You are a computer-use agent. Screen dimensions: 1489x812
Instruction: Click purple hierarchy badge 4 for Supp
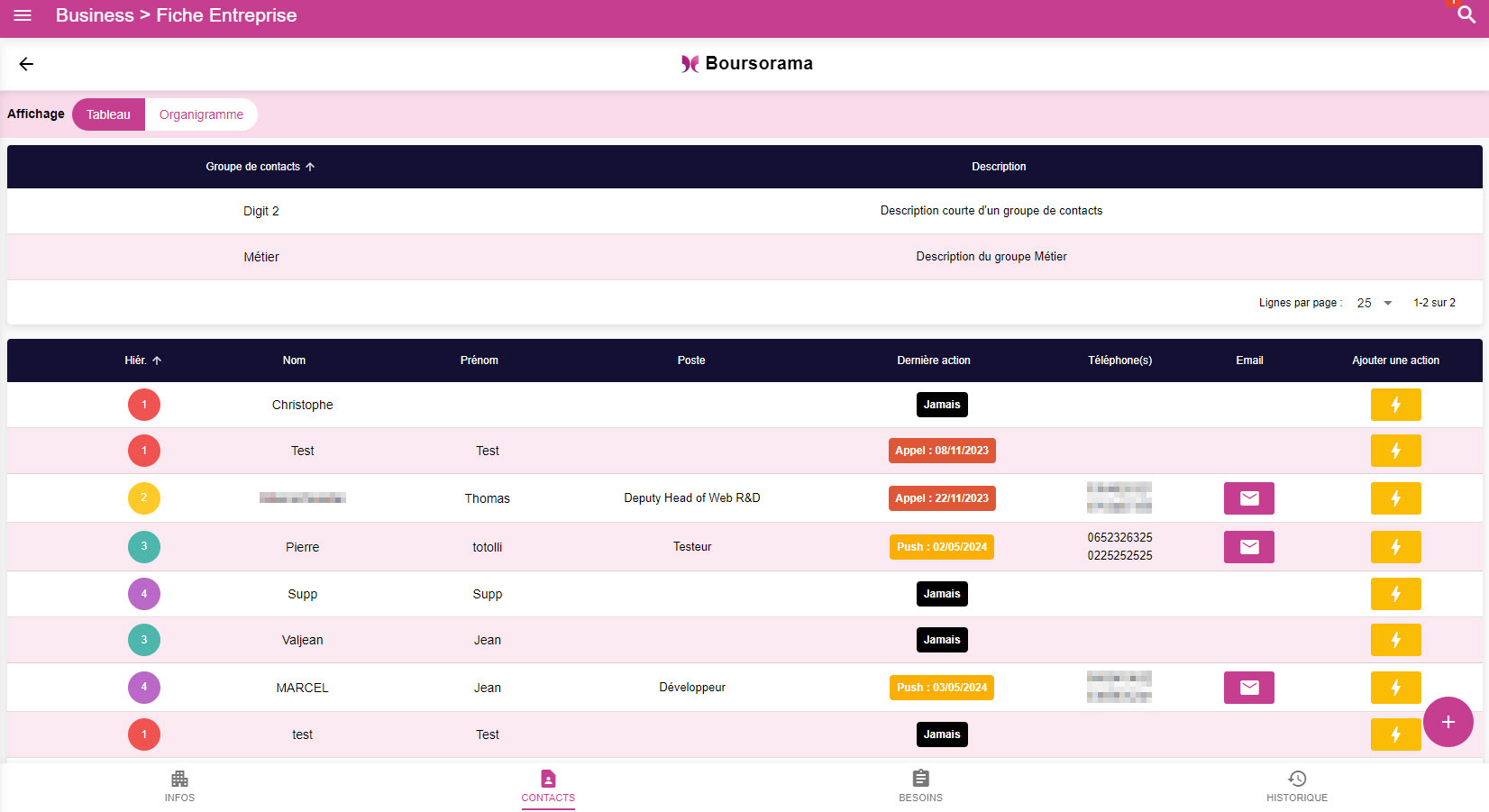click(x=144, y=594)
